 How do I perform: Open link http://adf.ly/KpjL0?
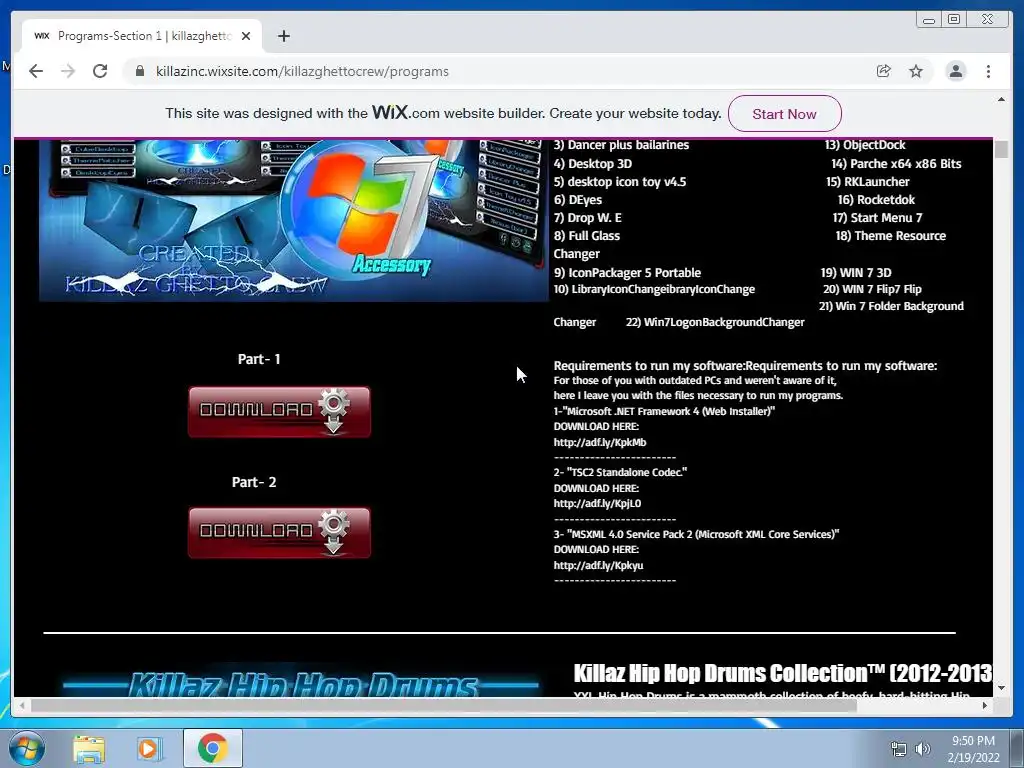pos(597,504)
